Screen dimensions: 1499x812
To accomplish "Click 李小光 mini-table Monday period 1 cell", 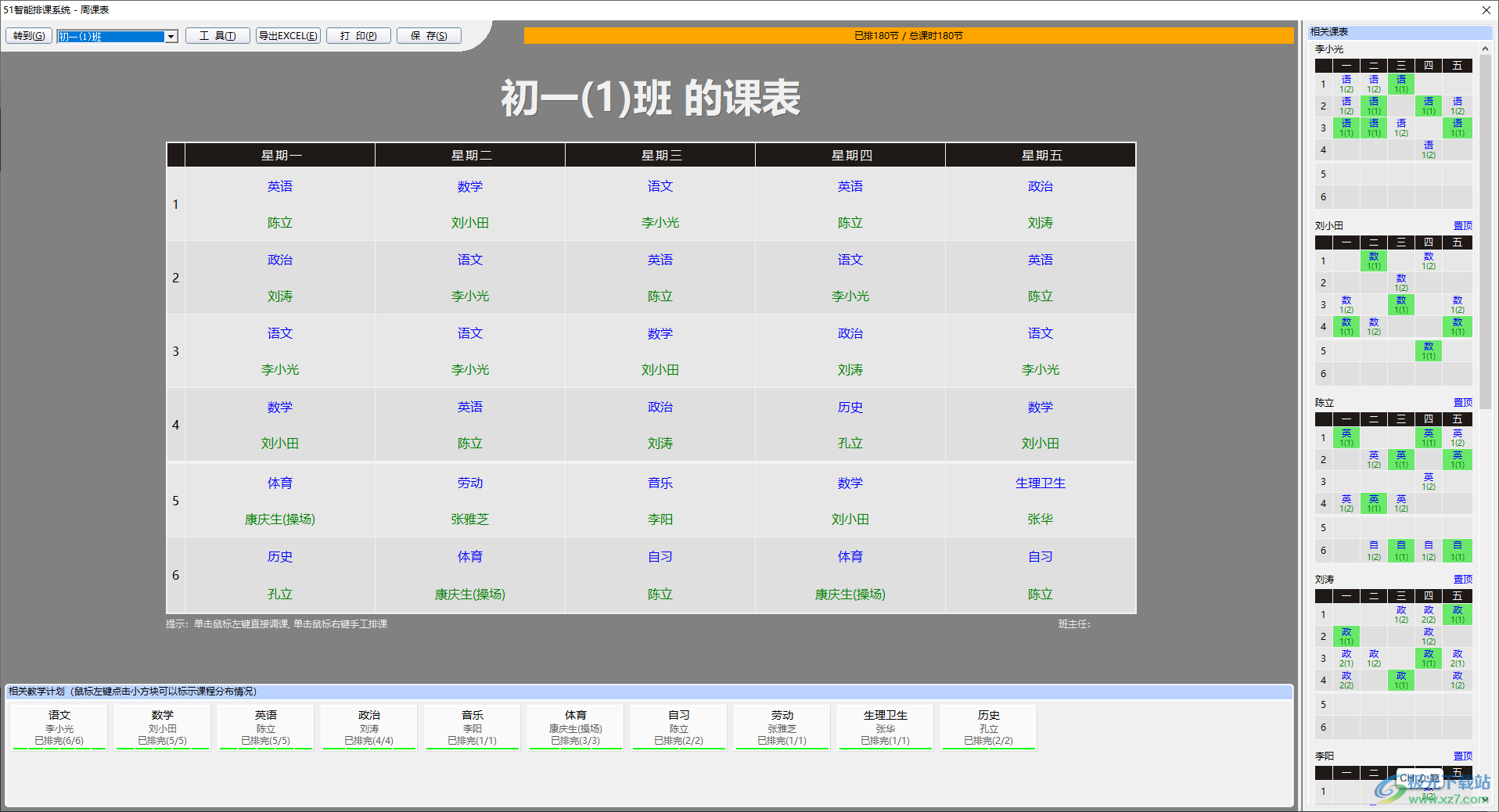I will coord(1346,84).
